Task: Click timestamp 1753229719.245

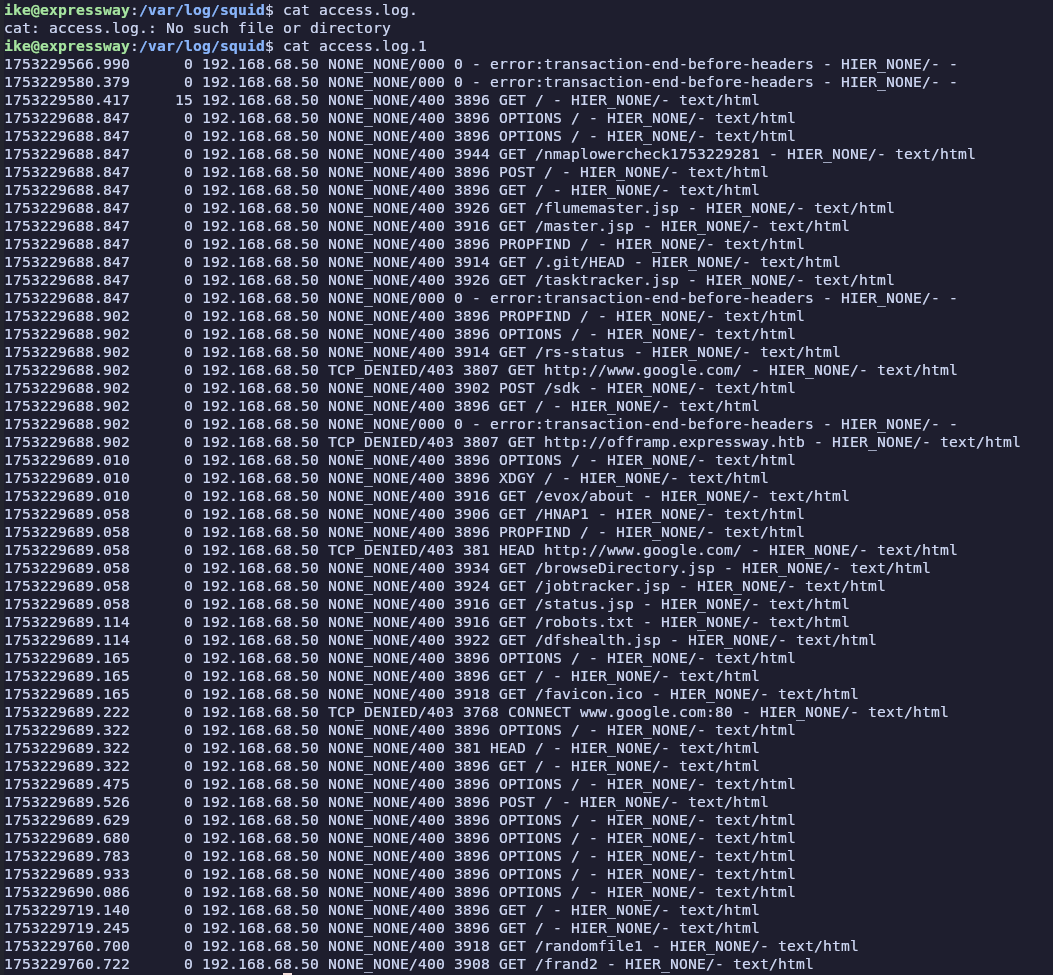Action: click(67, 929)
